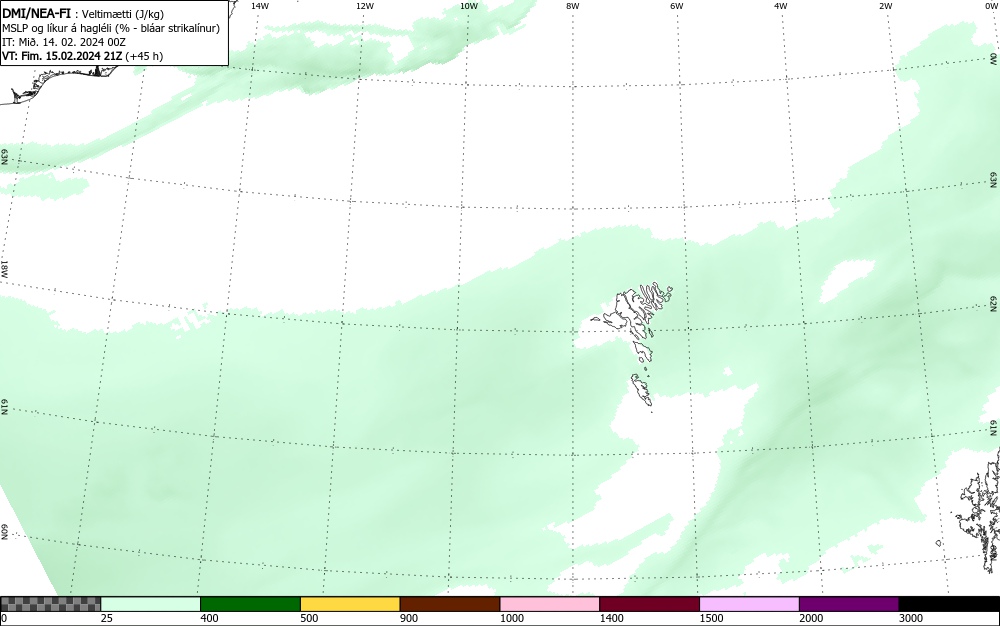Viewport: 1000px width, 626px height.
Task: Click the rotated "18W" label
Action: pyautogui.click(x=4, y=268)
